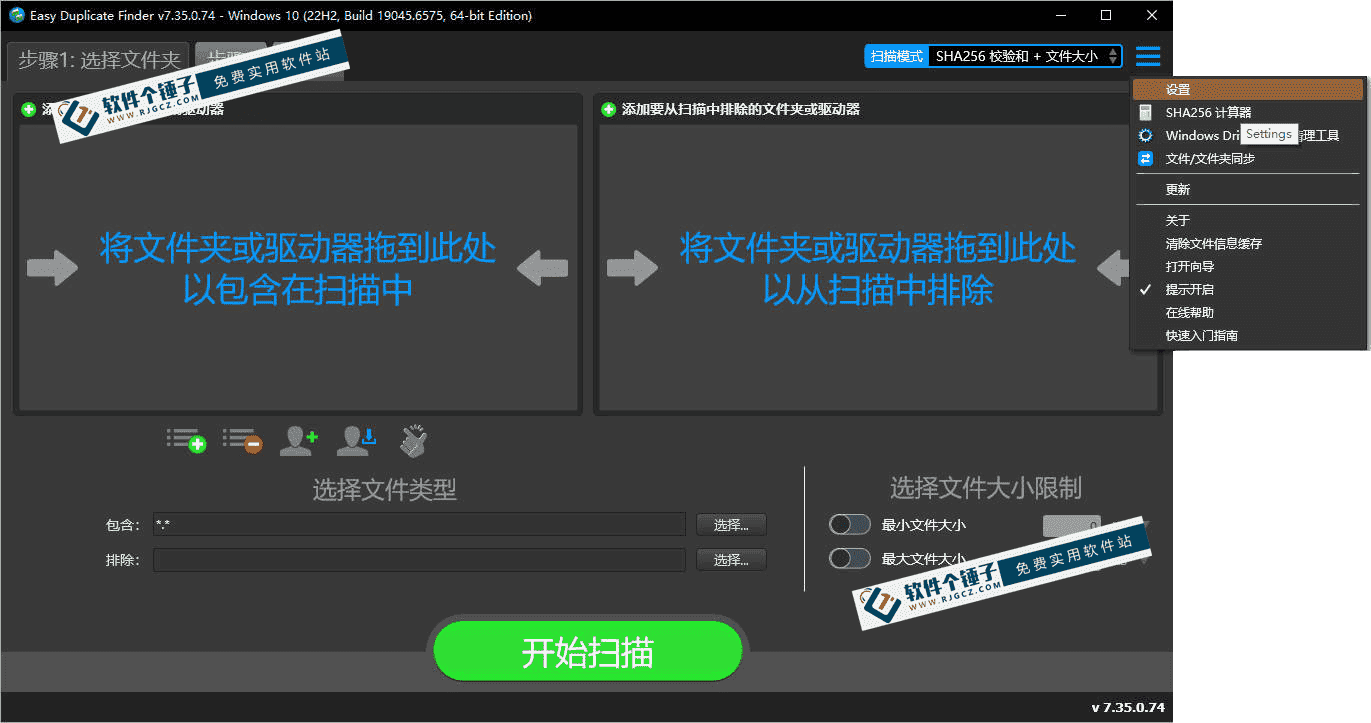Open 选择... next to the 排除 field

(x=731, y=559)
